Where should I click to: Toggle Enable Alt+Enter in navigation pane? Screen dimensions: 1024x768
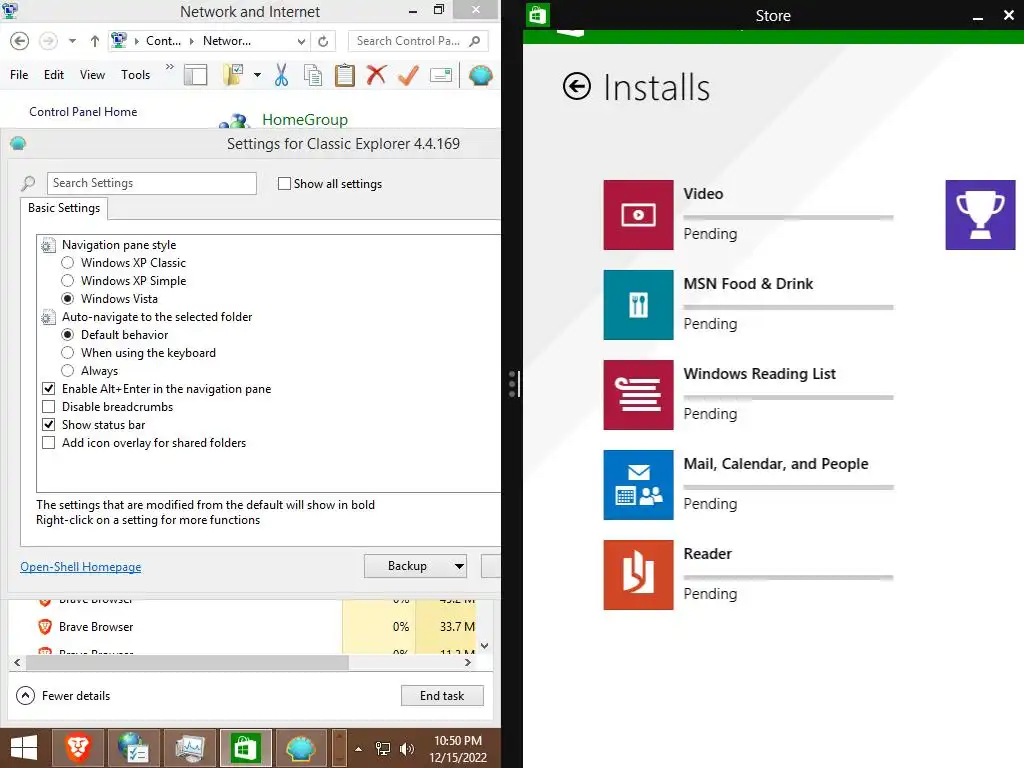point(48,389)
